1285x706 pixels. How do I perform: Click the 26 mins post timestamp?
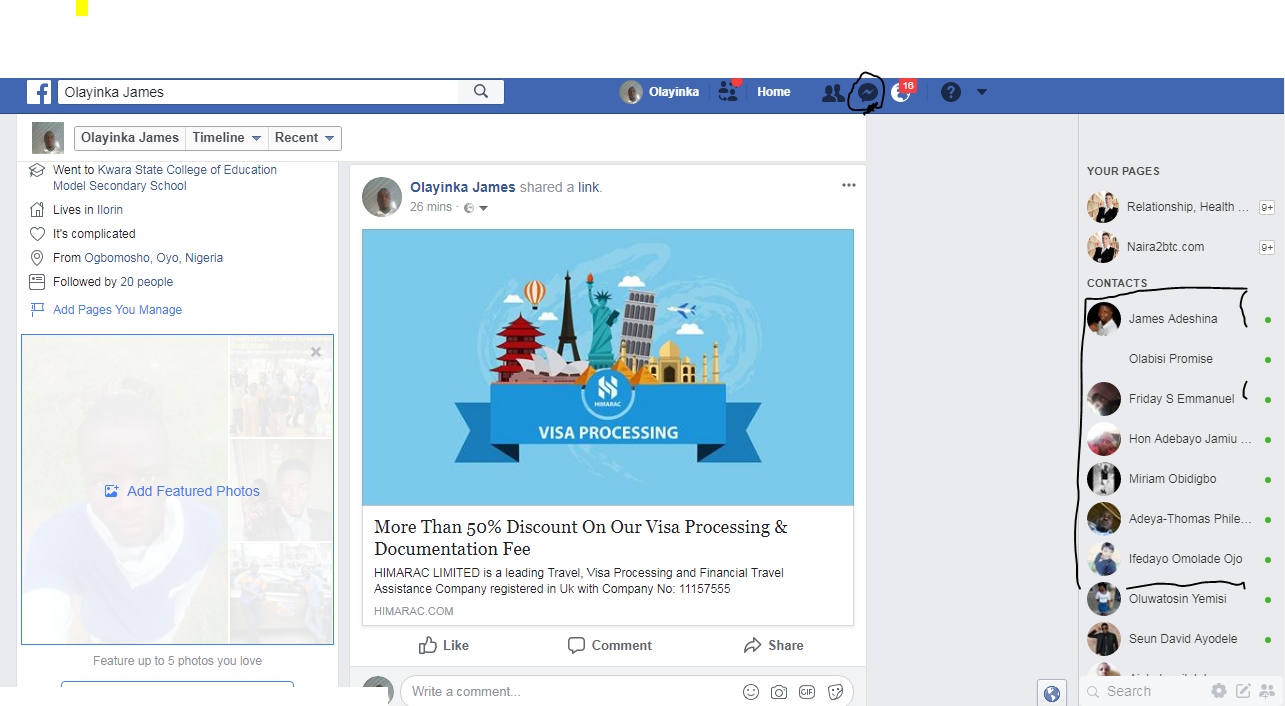[431, 207]
